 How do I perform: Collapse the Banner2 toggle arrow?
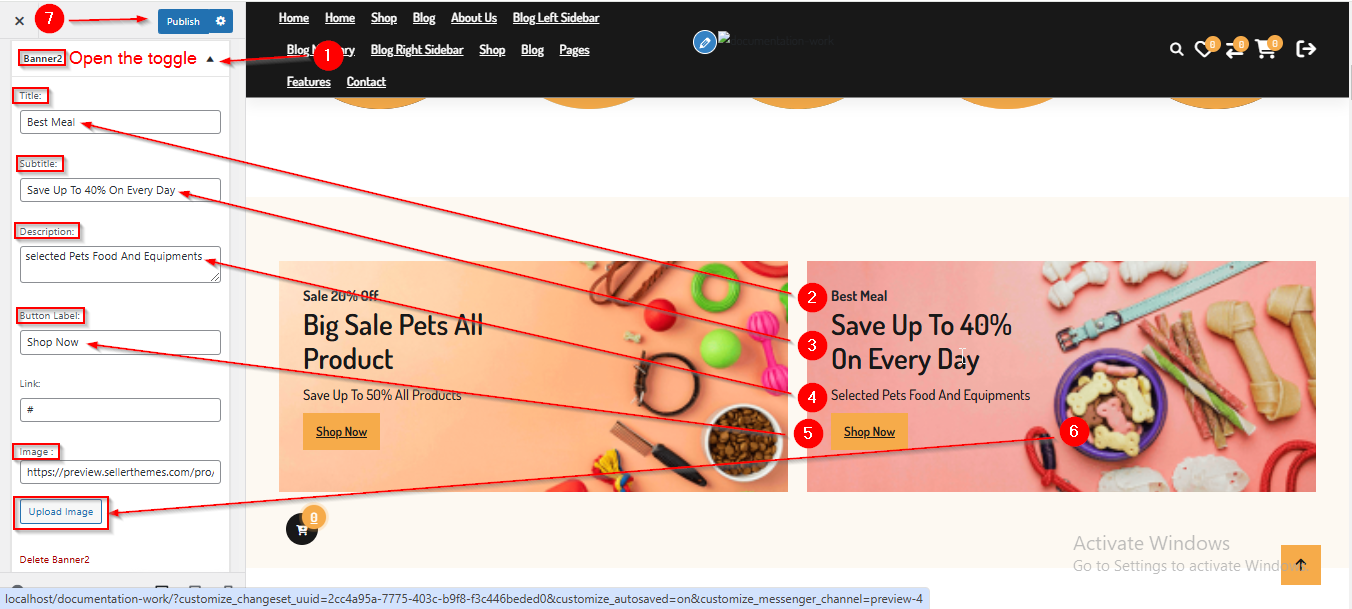point(209,59)
